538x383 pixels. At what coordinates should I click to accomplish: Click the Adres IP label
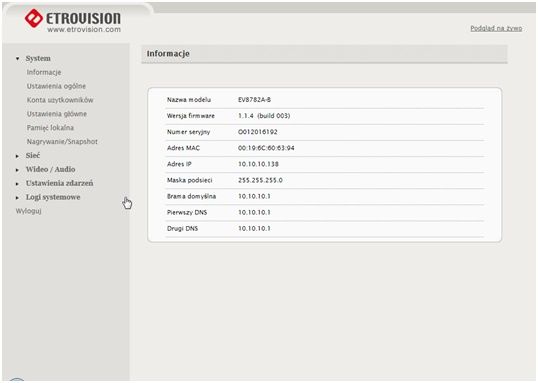click(x=179, y=164)
